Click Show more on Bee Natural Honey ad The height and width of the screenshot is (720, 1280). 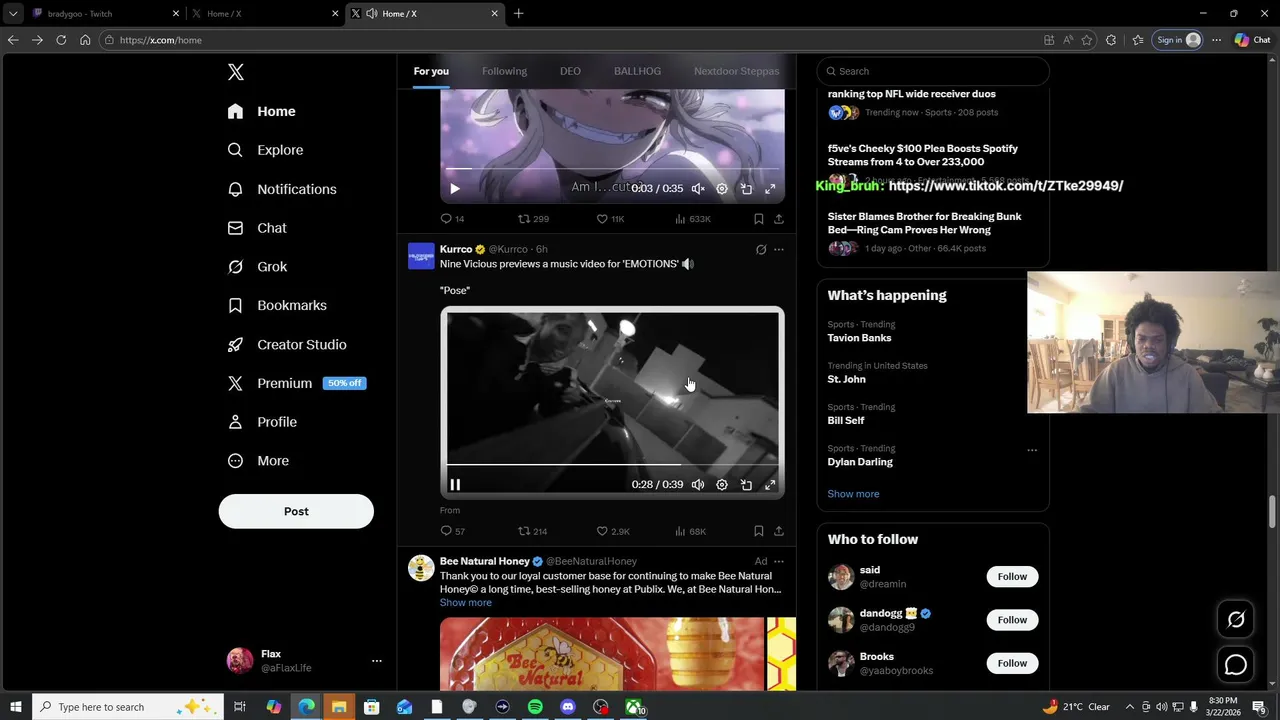465,603
